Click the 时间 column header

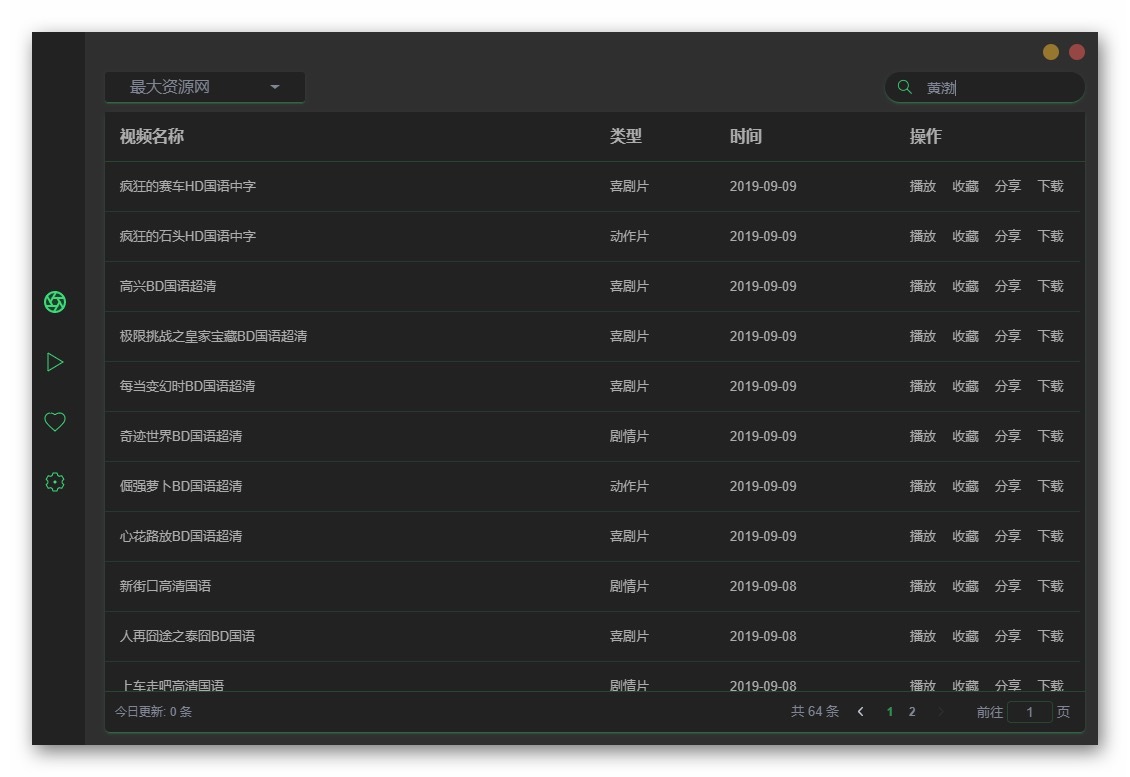pyautogui.click(x=745, y=136)
